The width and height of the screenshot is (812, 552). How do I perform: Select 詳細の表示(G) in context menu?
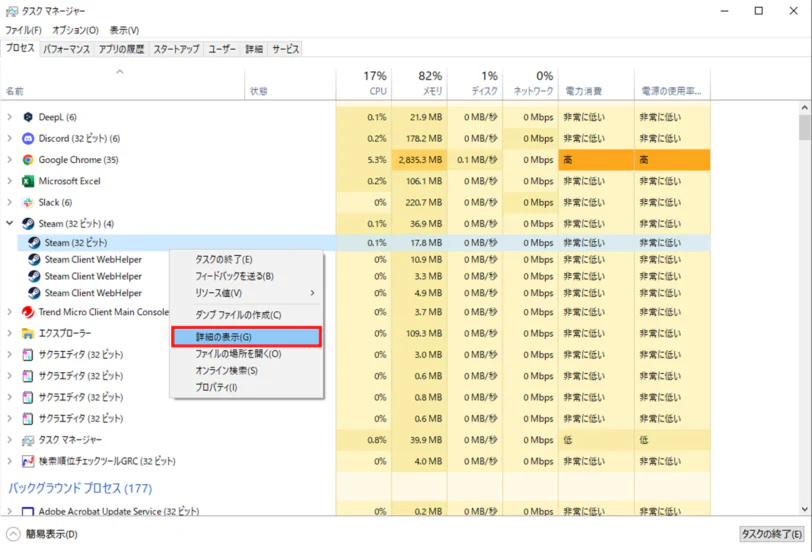(246, 337)
